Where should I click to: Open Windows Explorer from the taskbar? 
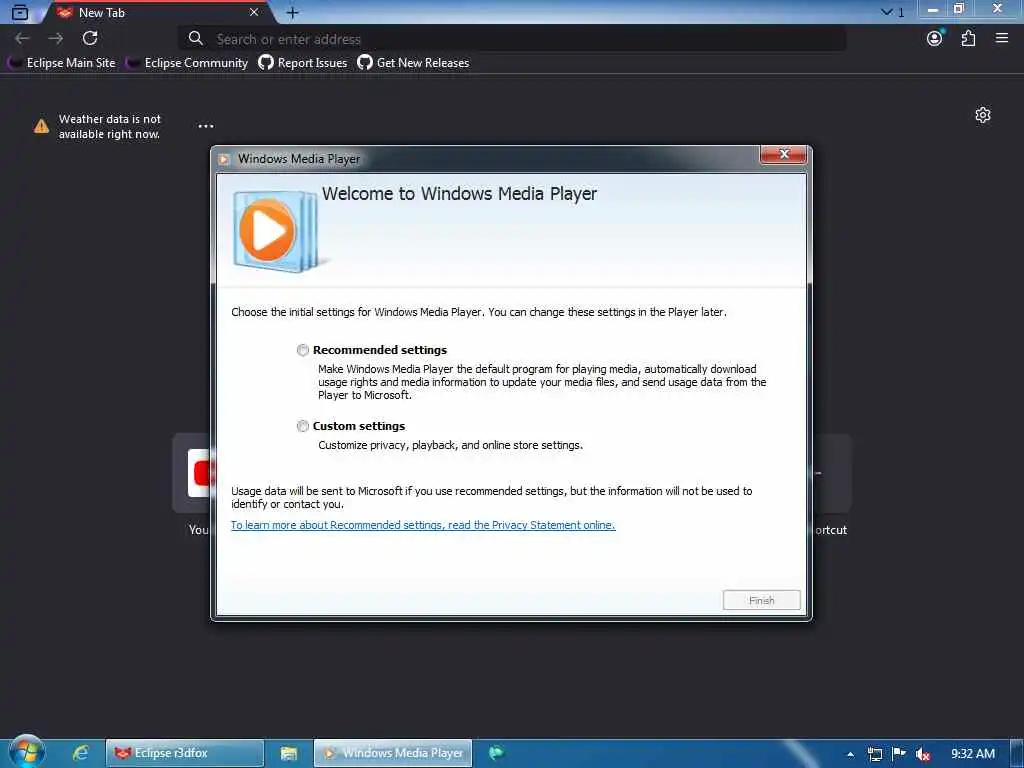(x=289, y=753)
